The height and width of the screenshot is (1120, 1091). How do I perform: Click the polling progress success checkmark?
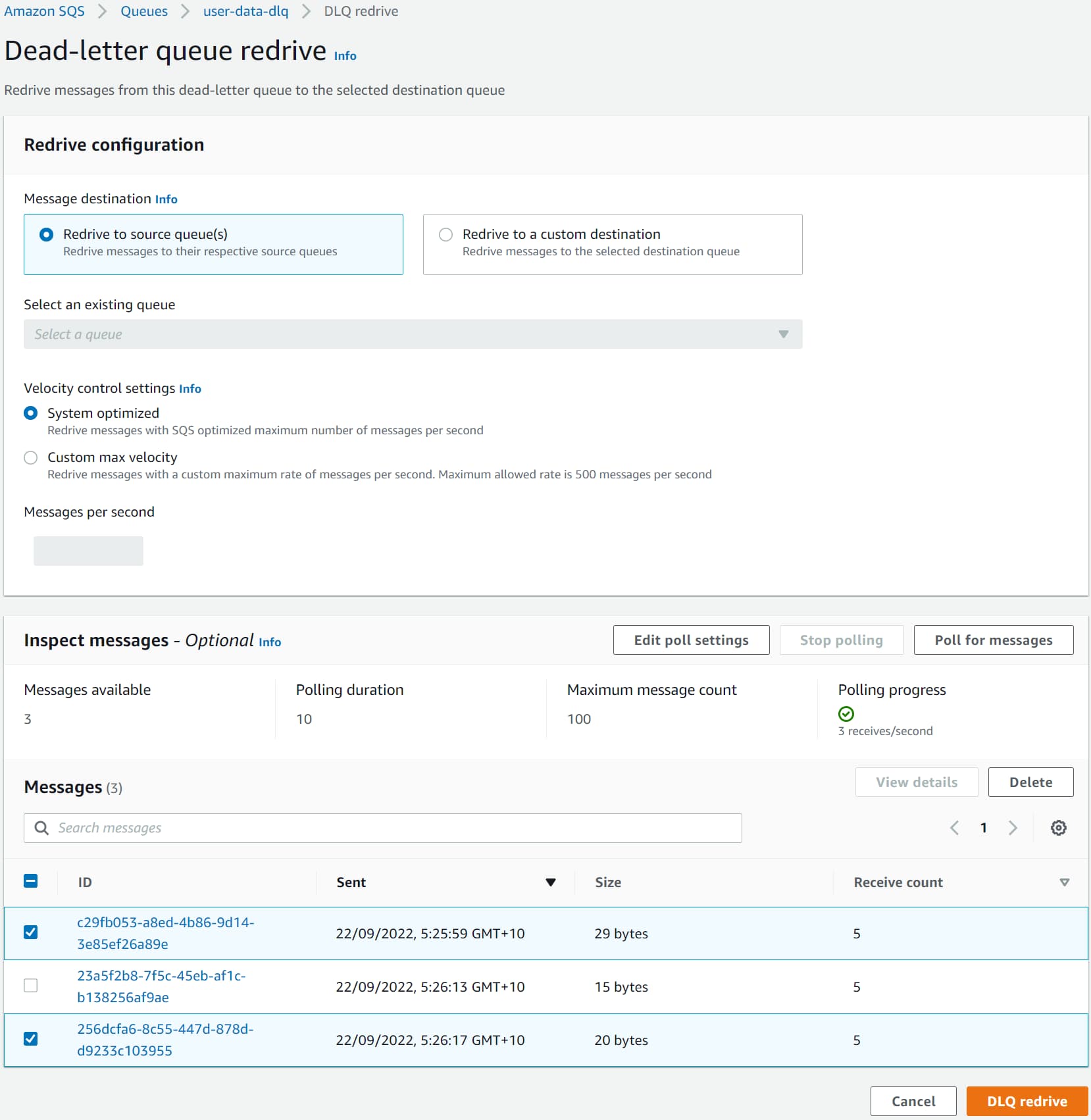846,713
